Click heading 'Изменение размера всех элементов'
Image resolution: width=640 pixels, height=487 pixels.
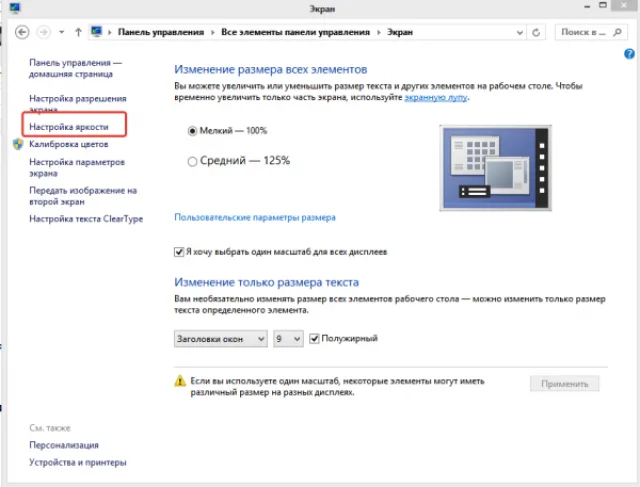point(271,70)
